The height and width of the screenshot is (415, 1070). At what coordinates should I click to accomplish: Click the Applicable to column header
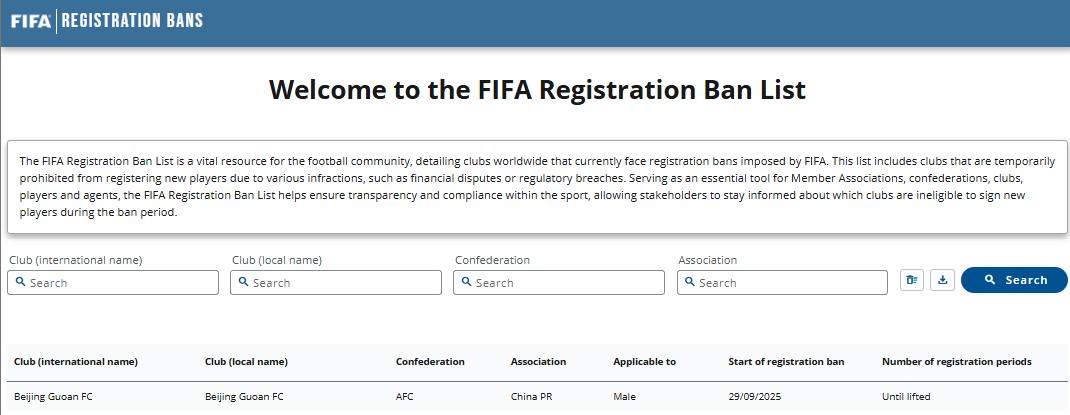[644, 362]
